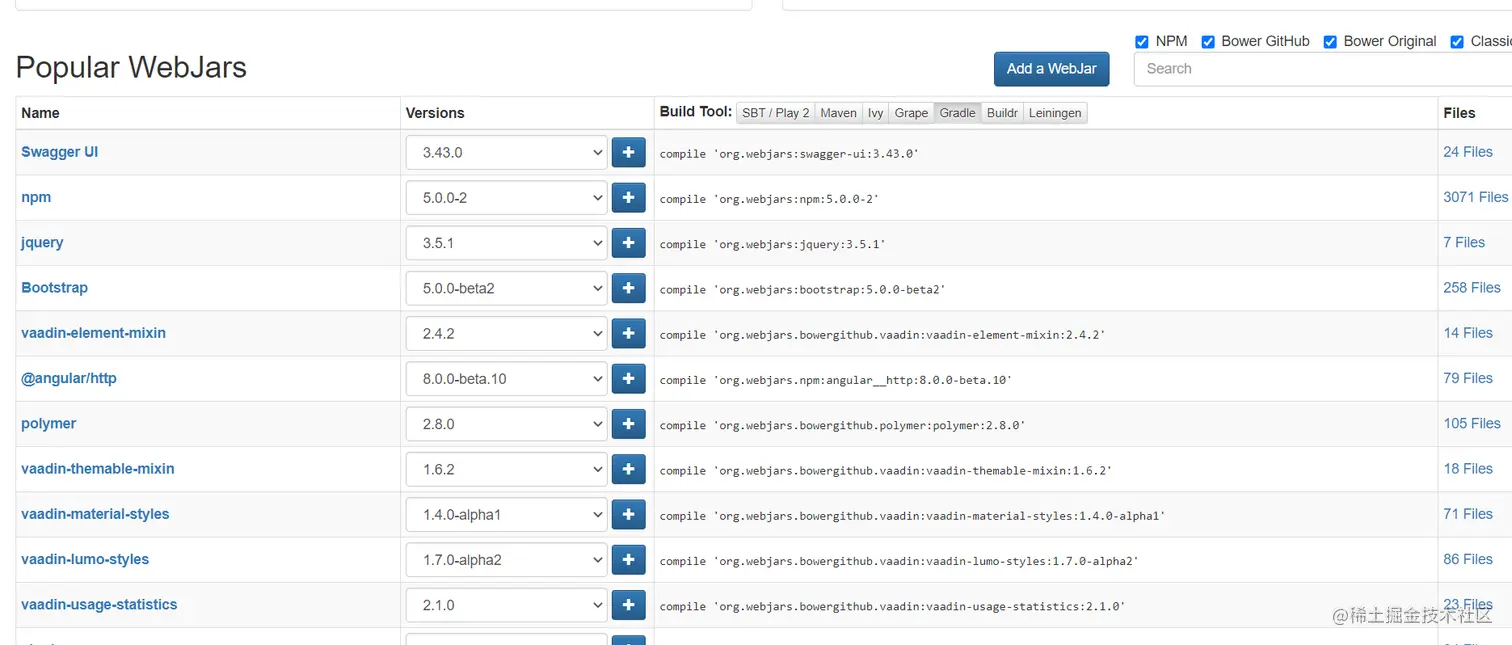Click the plus icon in the polymer row
The height and width of the screenshot is (645, 1512).
[628, 424]
